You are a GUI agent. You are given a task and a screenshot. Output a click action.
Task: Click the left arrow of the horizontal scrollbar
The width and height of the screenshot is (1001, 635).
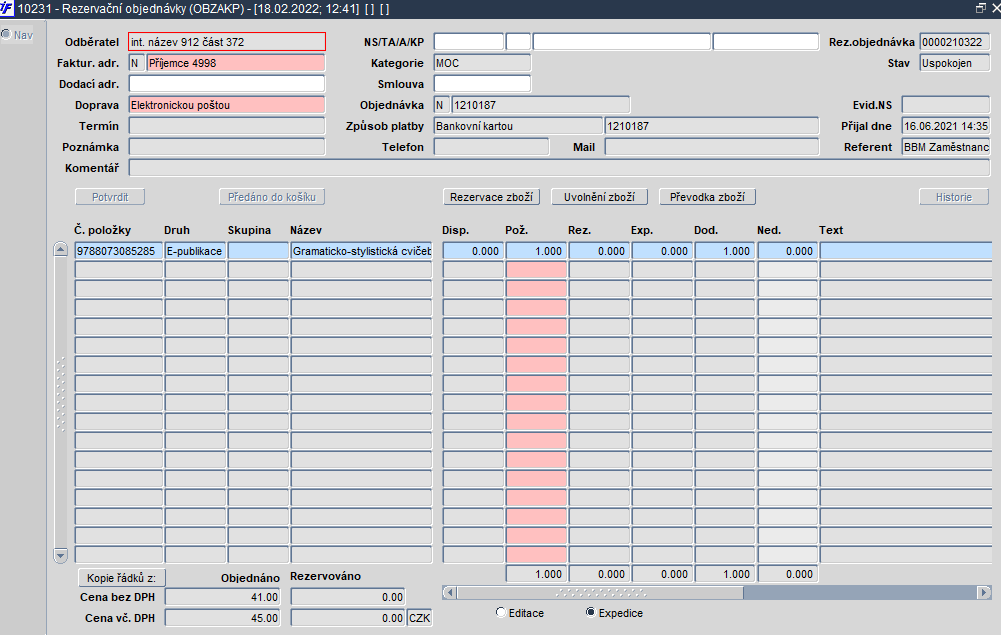449,592
